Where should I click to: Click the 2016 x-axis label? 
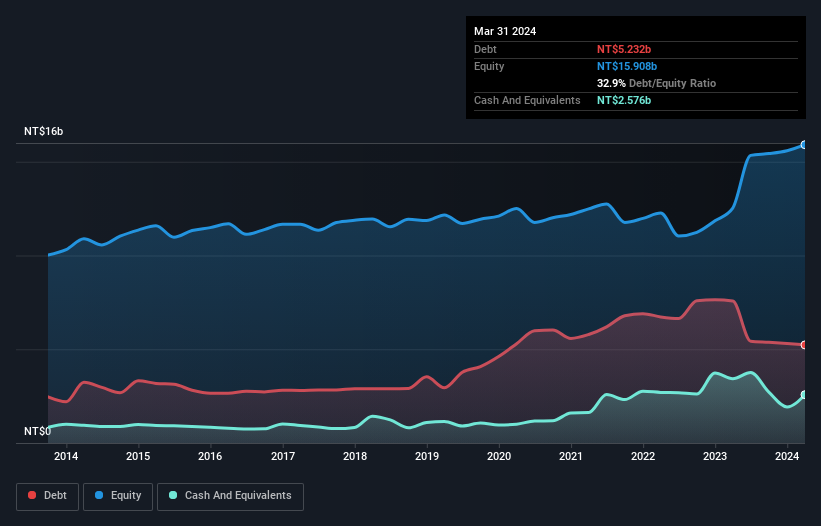[210, 456]
